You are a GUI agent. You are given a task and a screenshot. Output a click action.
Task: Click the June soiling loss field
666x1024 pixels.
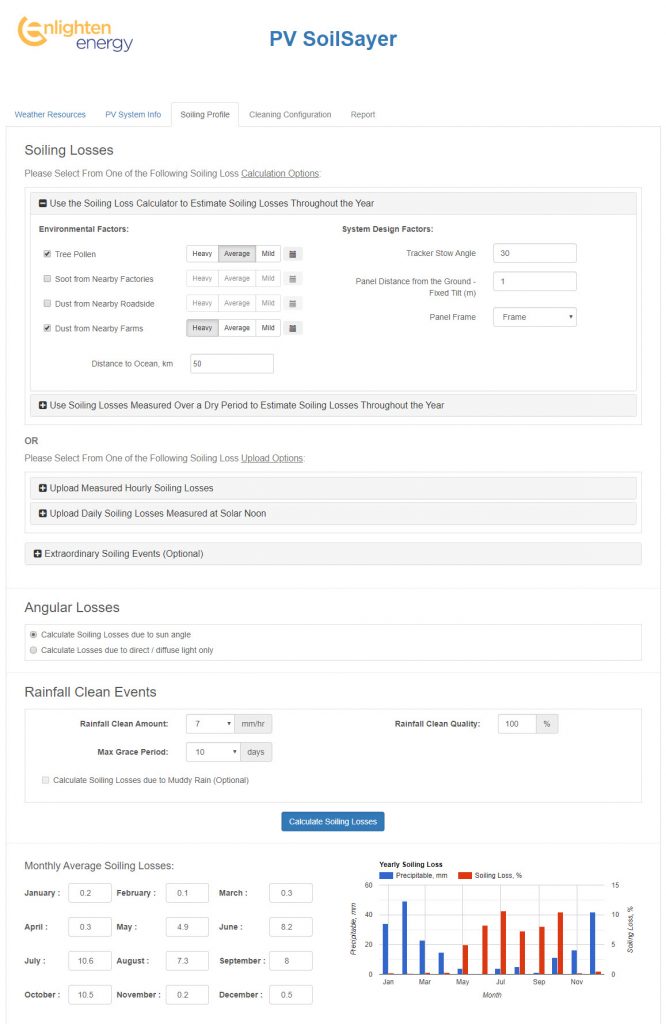(x=291, y=927)
